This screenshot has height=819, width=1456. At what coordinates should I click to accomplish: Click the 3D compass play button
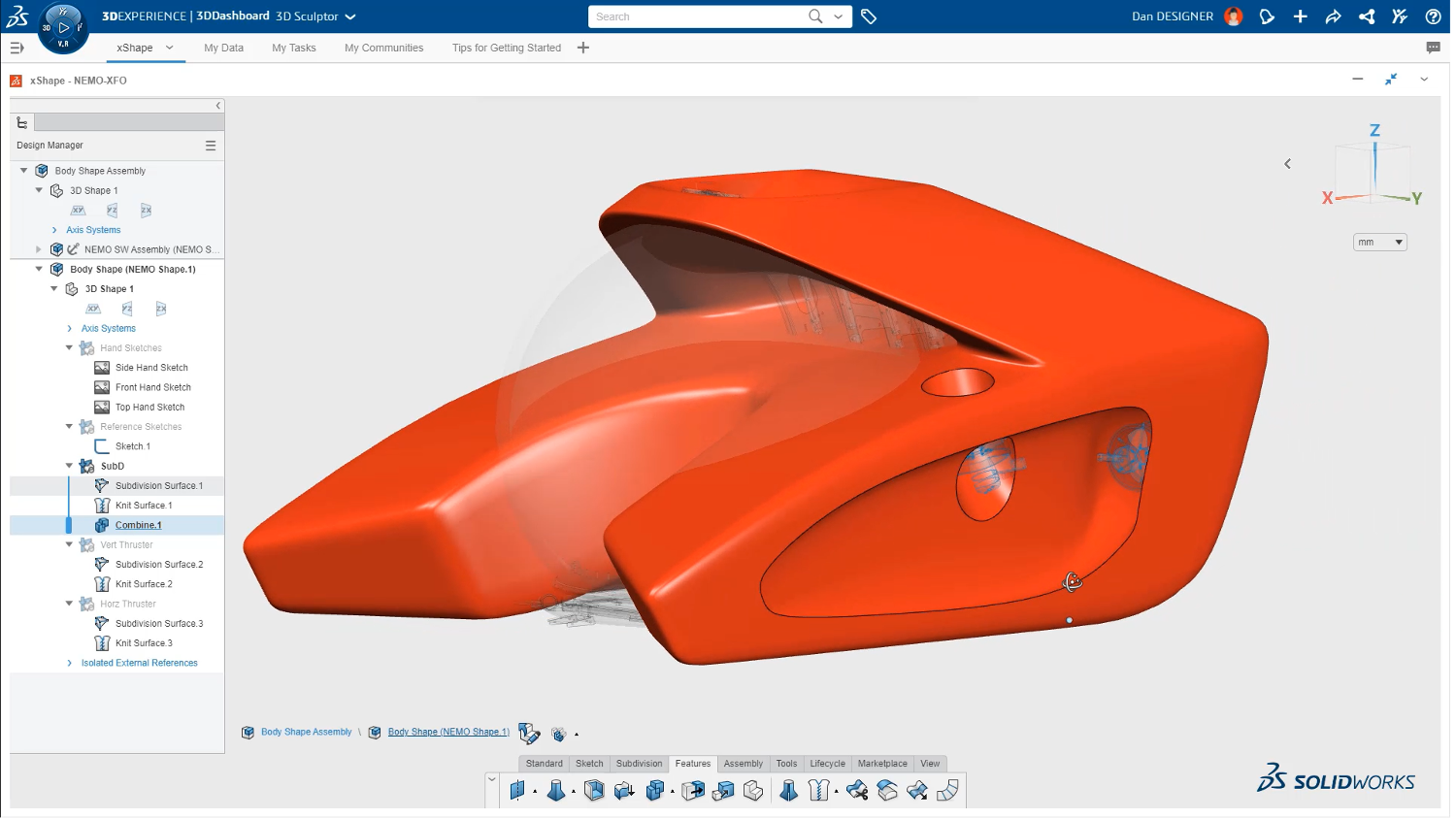(x=63, y=28)
